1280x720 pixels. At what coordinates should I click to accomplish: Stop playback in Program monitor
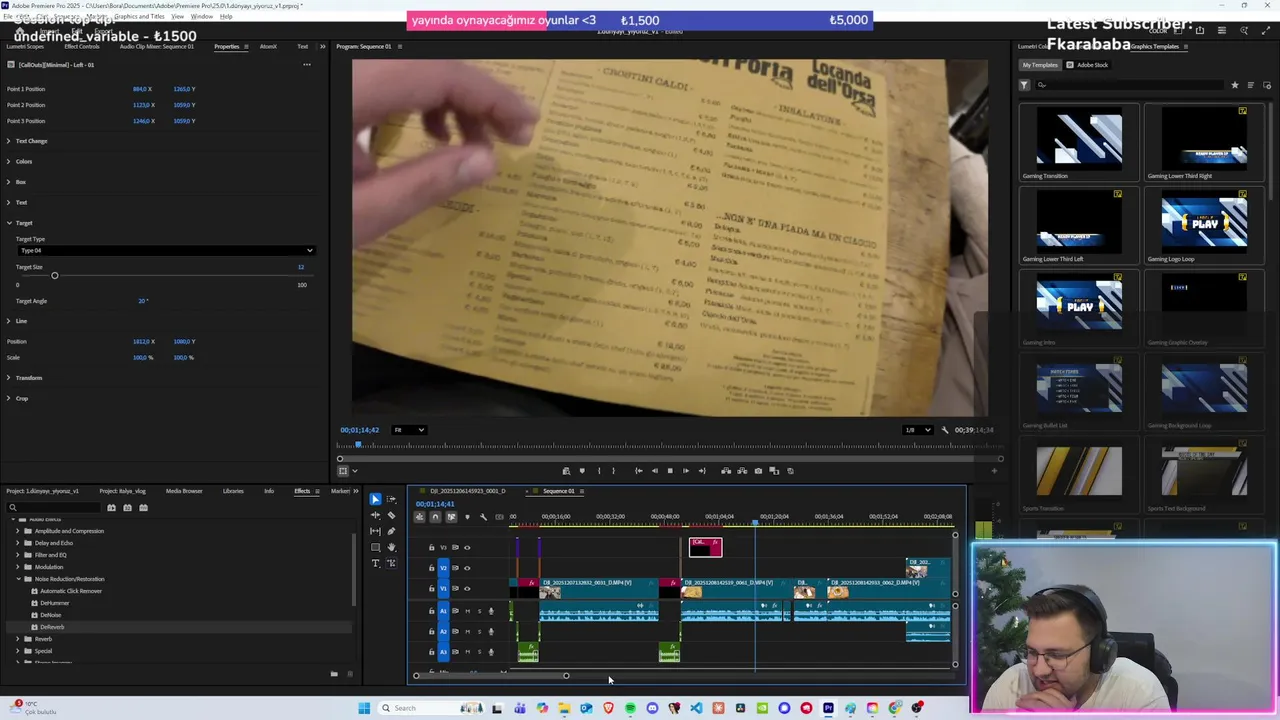[x=670, y=471]
